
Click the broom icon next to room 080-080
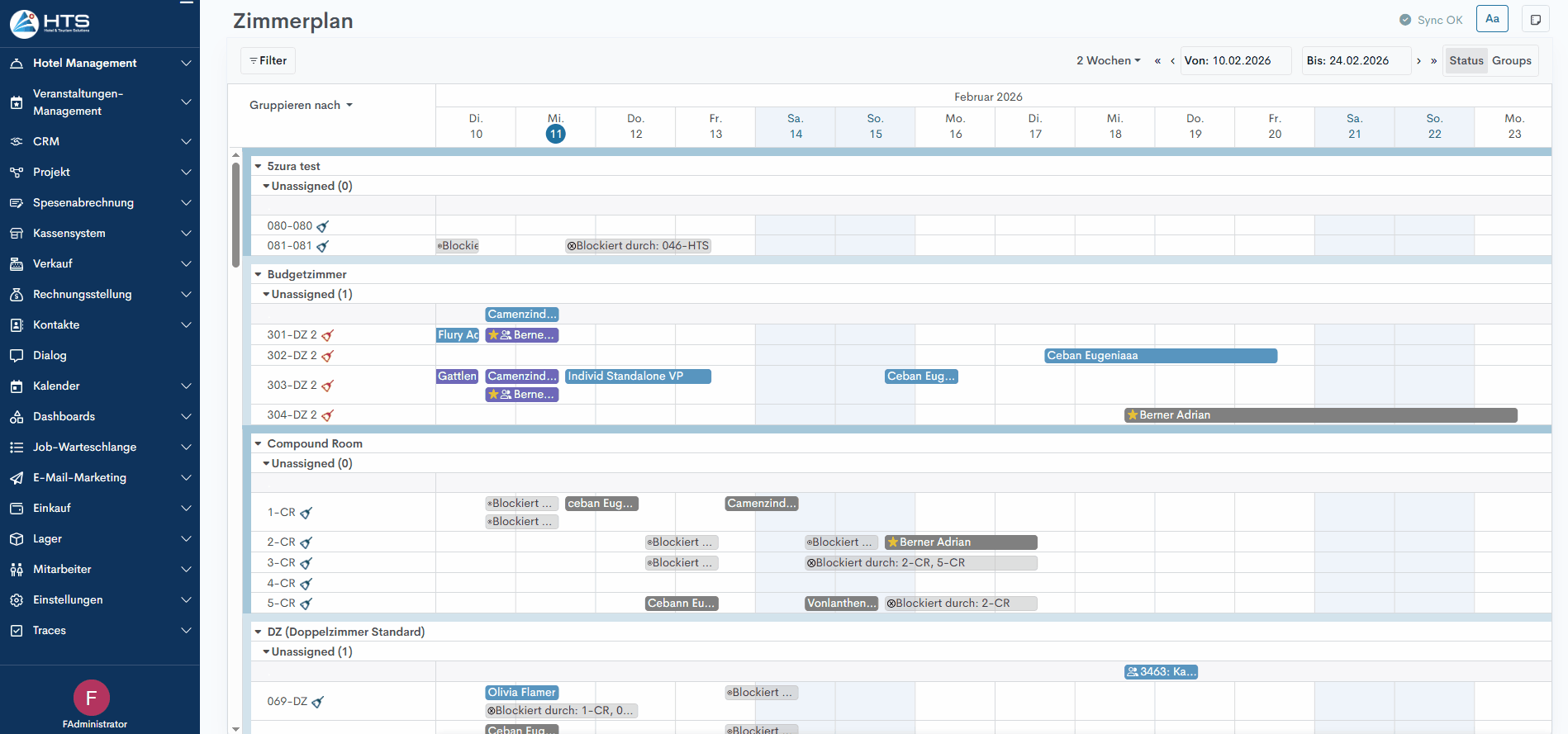coord(323,226)
